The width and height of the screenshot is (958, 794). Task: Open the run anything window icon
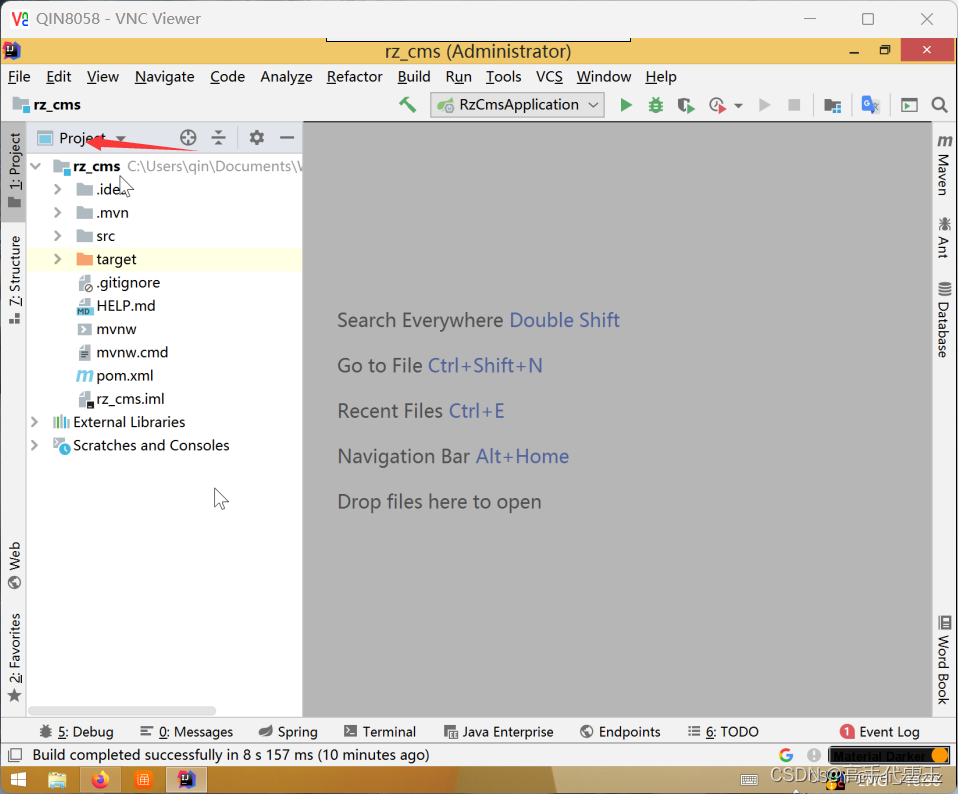909,106
